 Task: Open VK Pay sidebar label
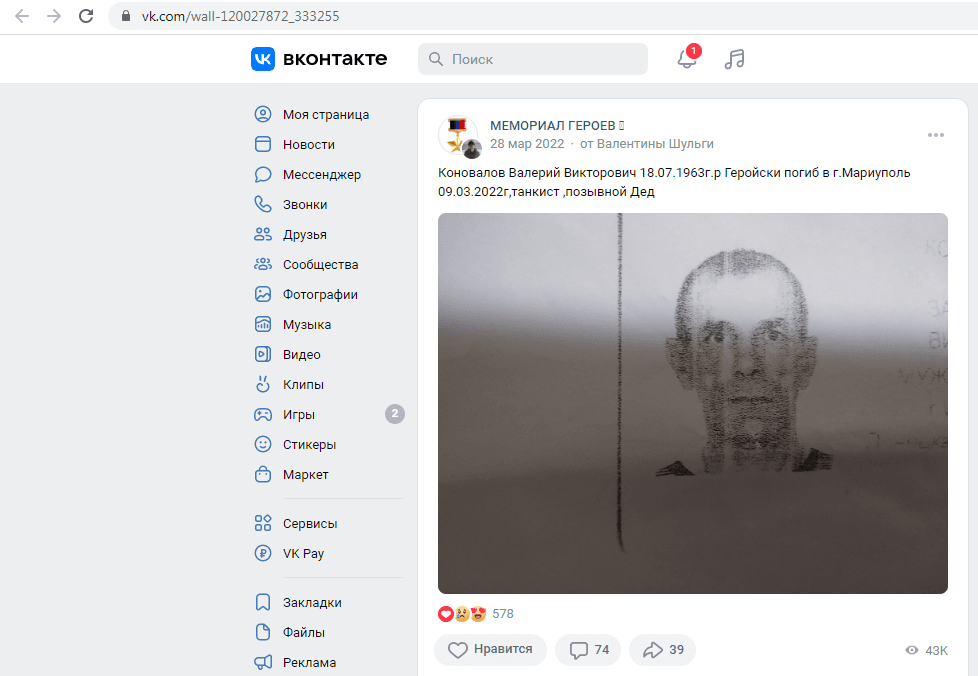(303, 554)
